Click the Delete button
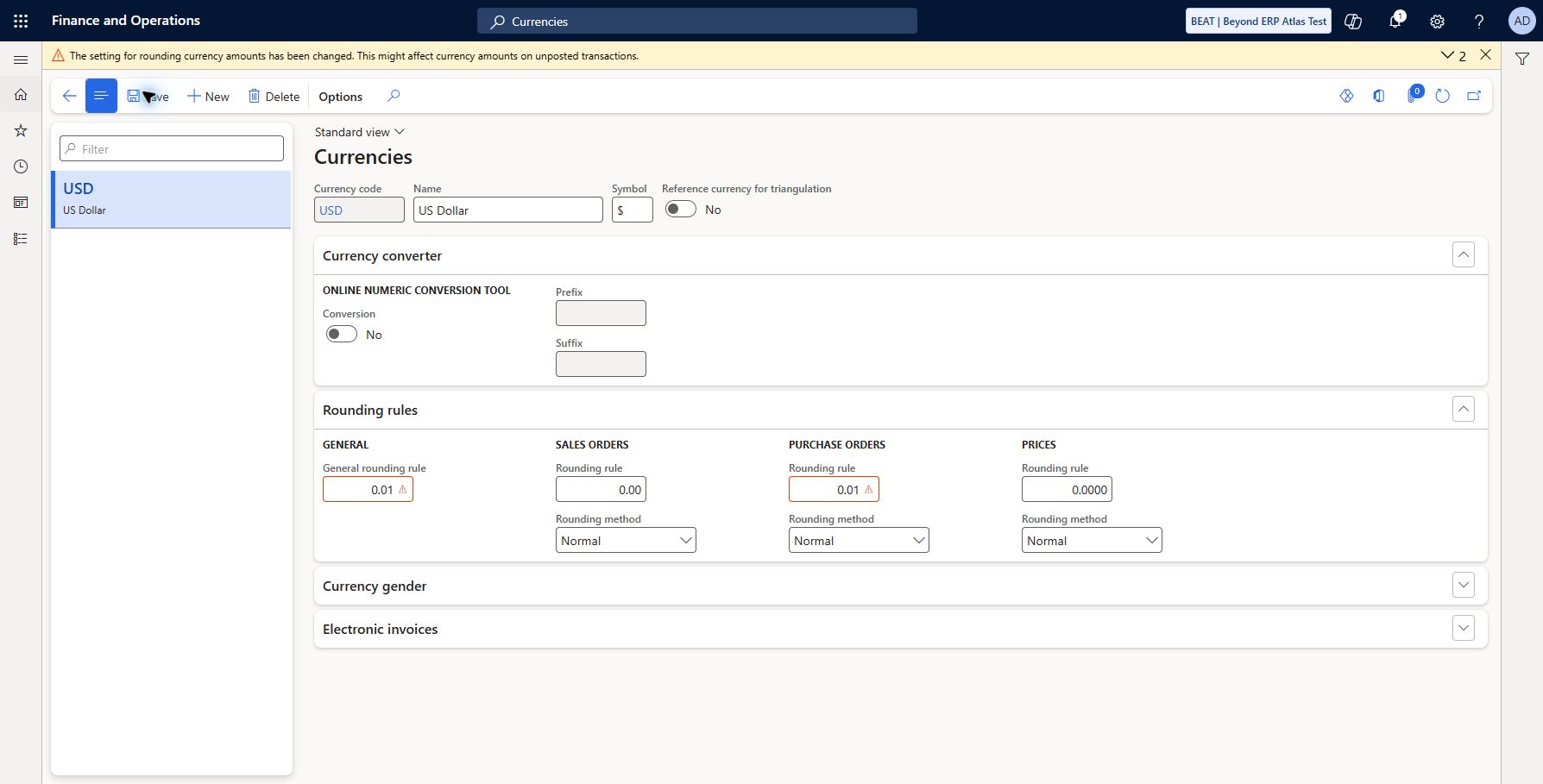The width and height of the screenshot is (1543, 784). [x=274, y=97]
